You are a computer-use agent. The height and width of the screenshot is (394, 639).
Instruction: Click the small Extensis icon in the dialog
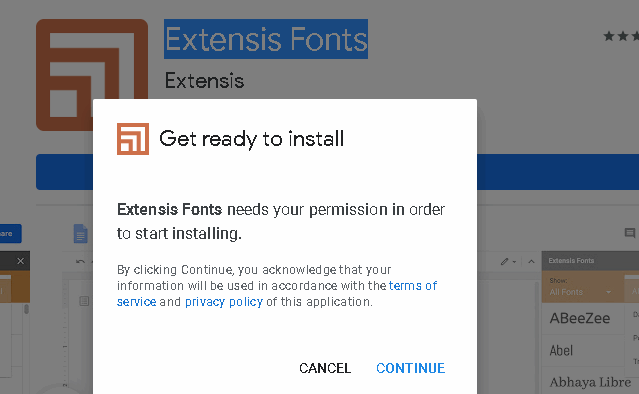(133, 139)
